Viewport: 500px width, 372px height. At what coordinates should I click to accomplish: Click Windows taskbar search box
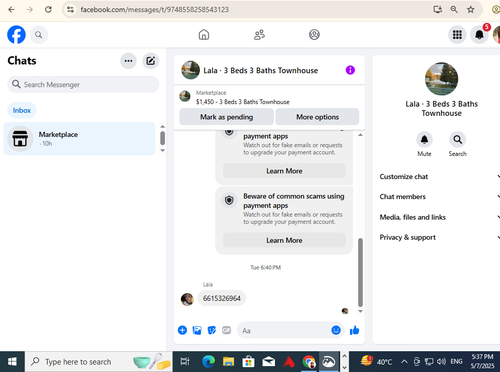tap(98, 362)
